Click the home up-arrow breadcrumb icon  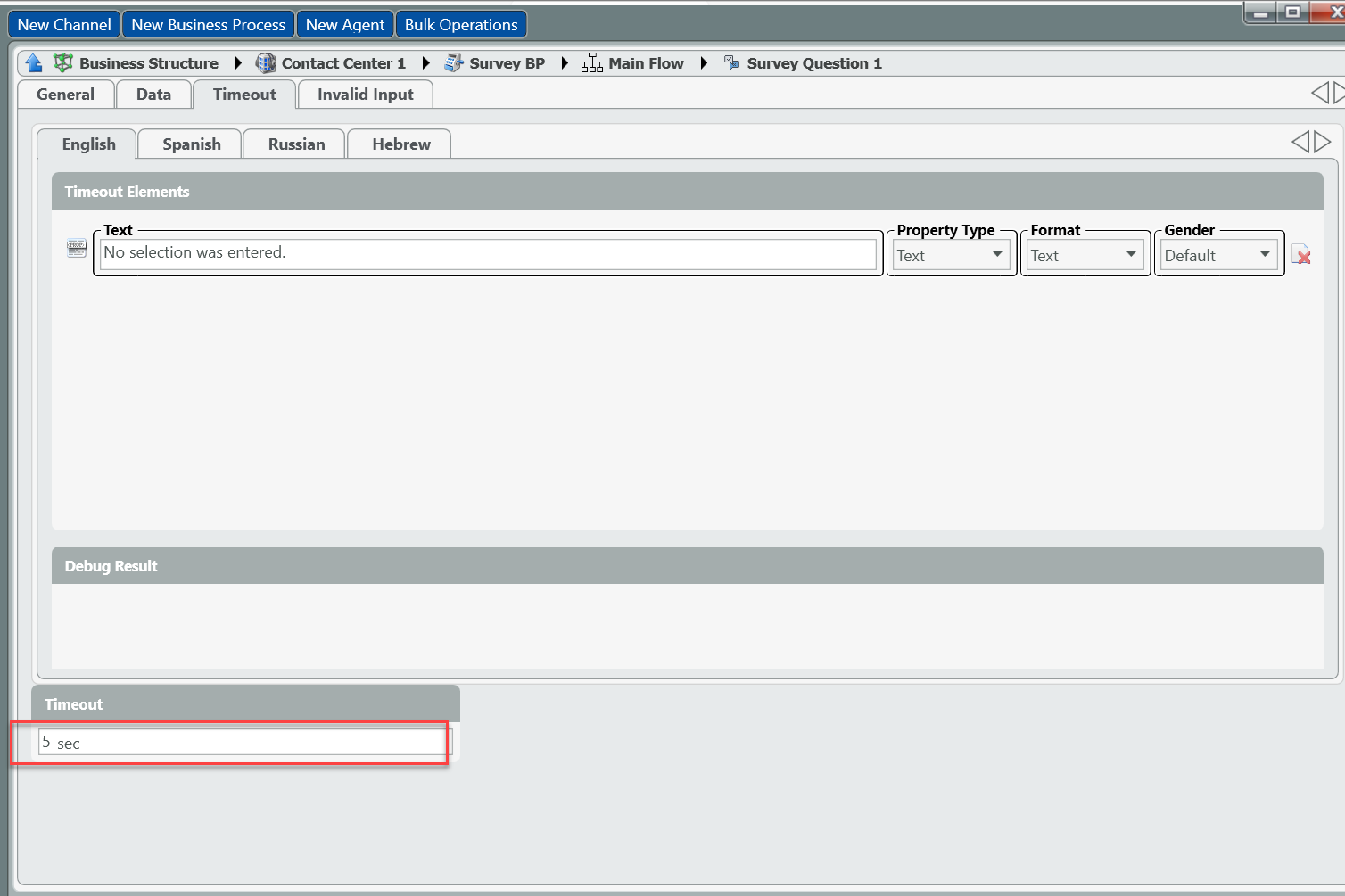click(34, 63)
